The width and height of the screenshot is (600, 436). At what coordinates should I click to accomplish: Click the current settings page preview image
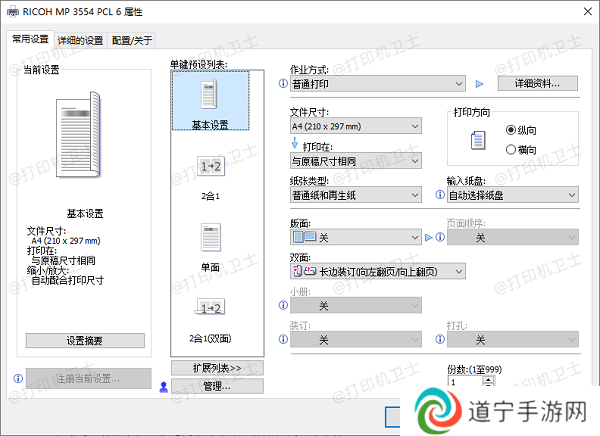point(78,135)
